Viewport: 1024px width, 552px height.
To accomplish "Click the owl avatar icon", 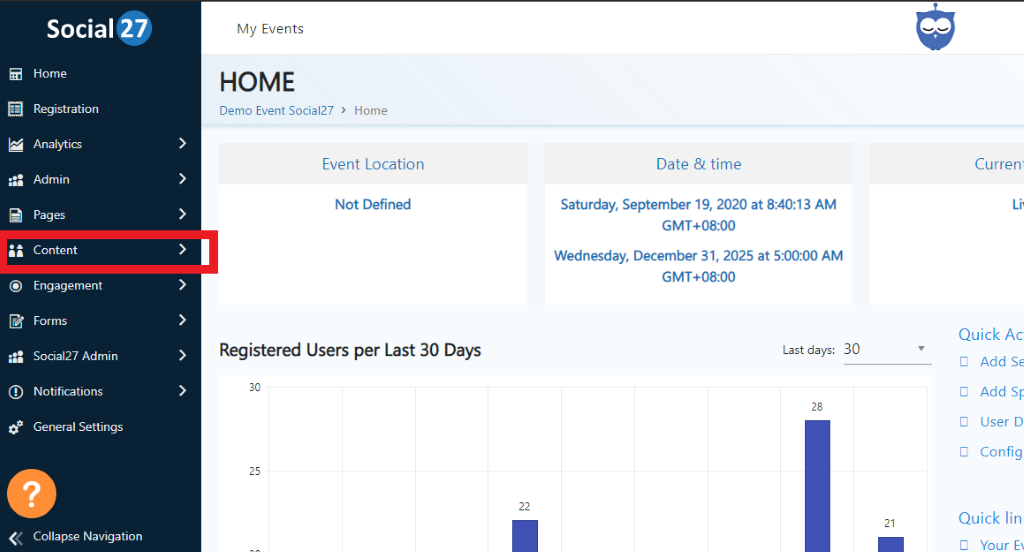I will (x=935, y=27).
